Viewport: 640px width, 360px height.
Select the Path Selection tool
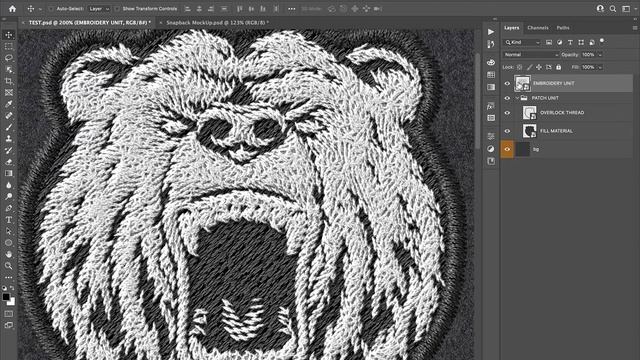pyautogui.click(x=9, y=231)
